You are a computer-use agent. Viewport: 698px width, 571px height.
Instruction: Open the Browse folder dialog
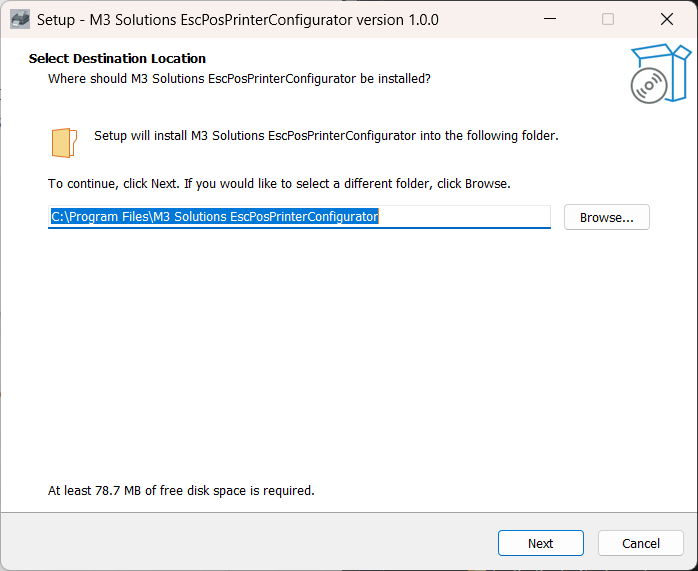(606, 217)
